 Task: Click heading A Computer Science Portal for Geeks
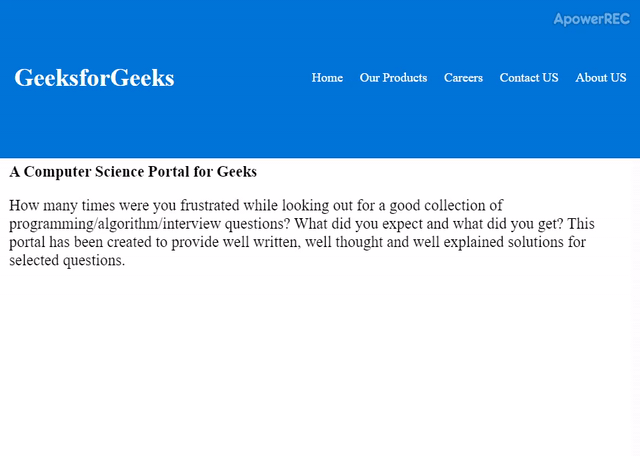coord(133,172)
